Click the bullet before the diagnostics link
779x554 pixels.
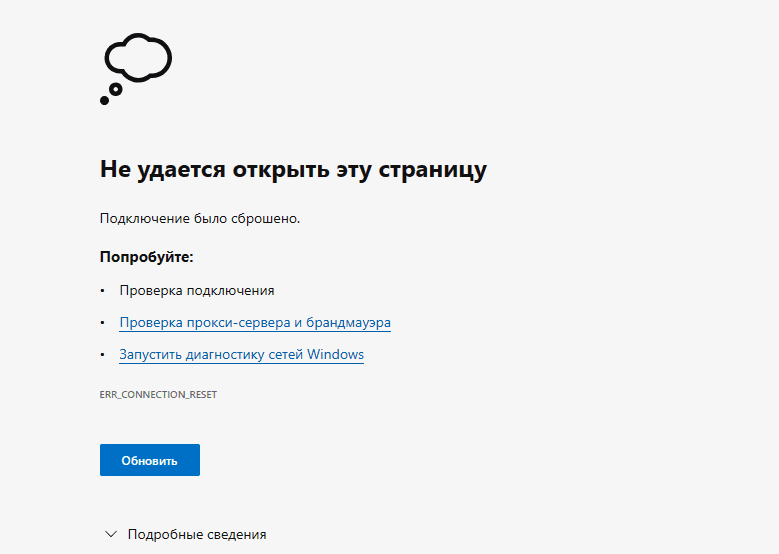coord(102,355)
